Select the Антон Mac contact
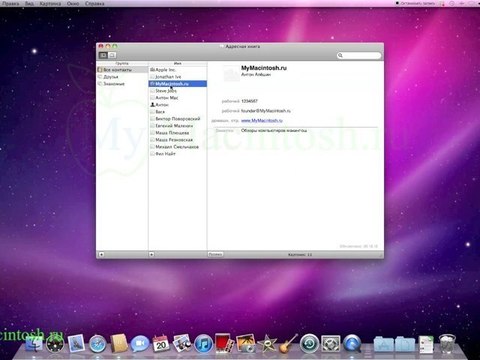The image size is (480, 360). click(178, 98)
